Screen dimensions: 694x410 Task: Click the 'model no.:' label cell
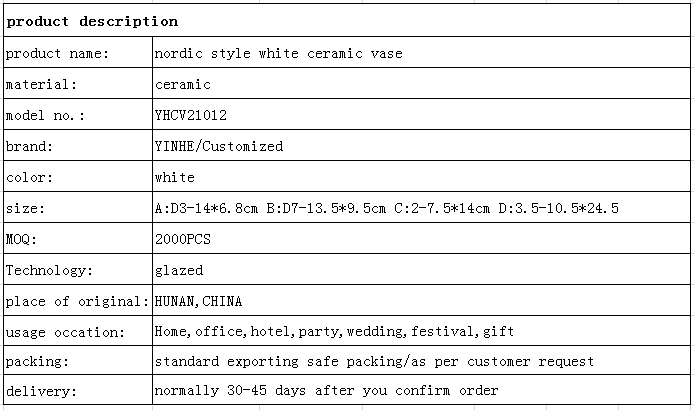tap(78, 114)
